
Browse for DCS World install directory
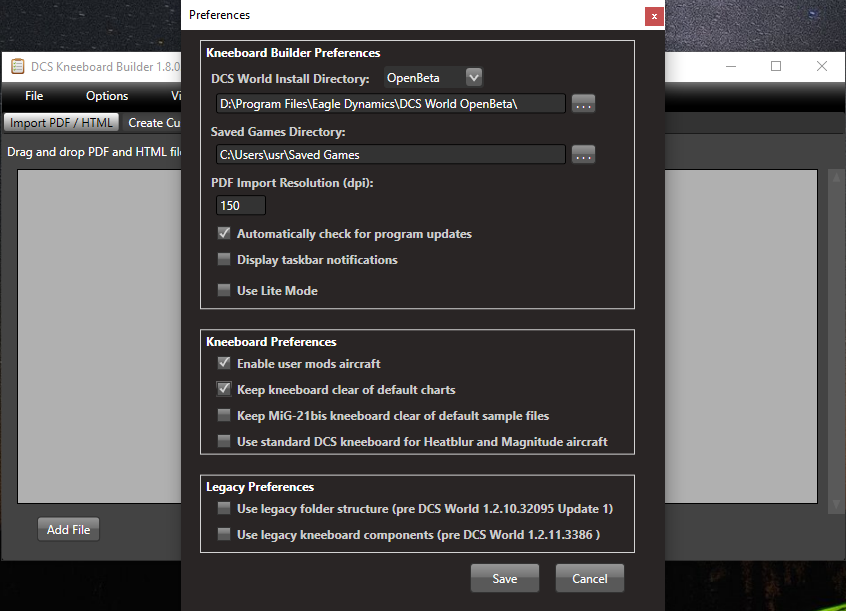(583, 104)
